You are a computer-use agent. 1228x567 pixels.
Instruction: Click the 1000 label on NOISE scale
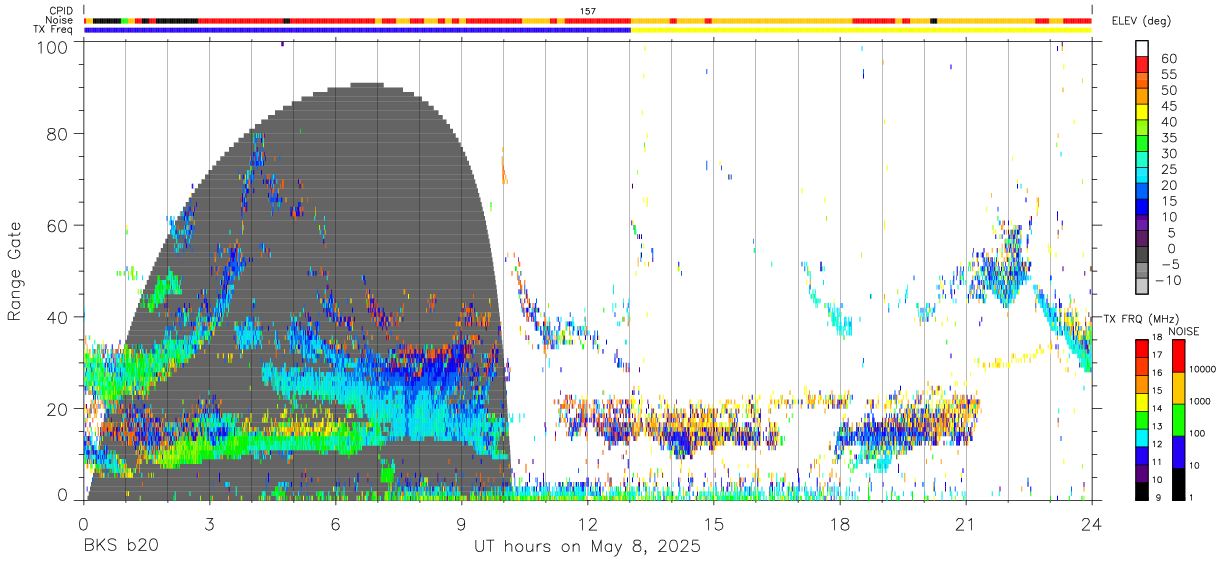pos(1202,403)
